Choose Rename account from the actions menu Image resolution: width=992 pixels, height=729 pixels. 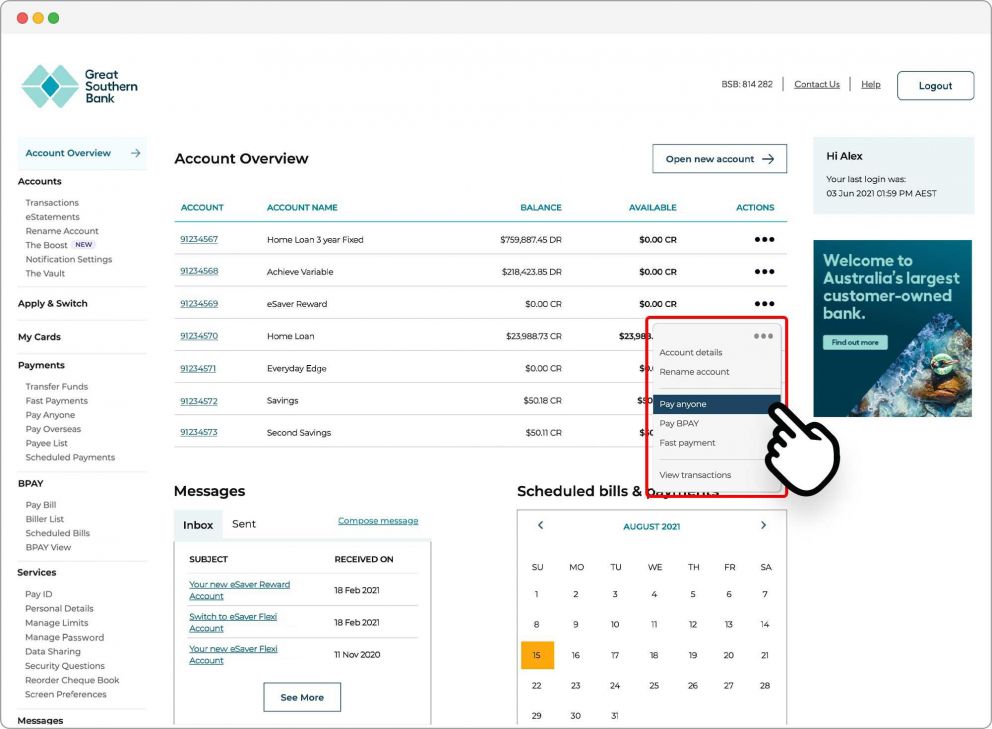(694, 372)
